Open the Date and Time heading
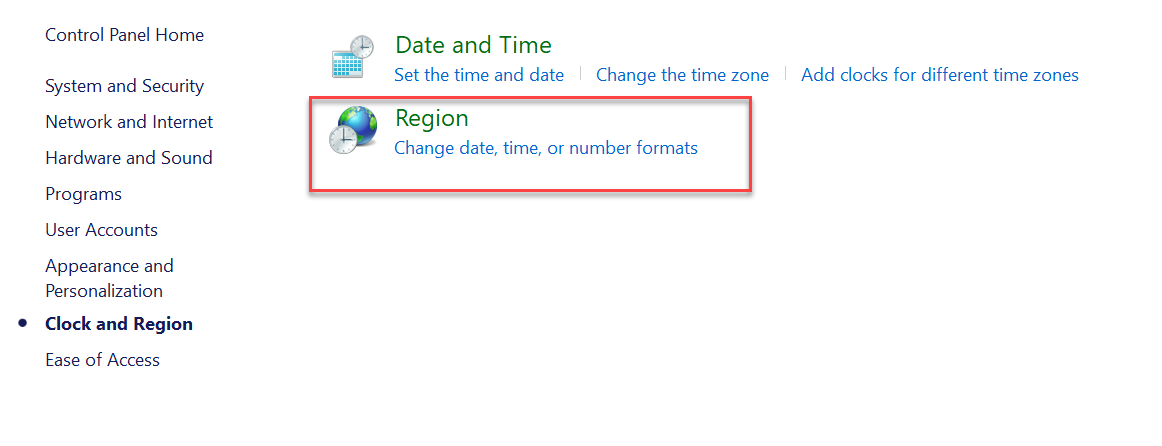The height and width of the screenshot is (446, 1162). click(473, 45)
